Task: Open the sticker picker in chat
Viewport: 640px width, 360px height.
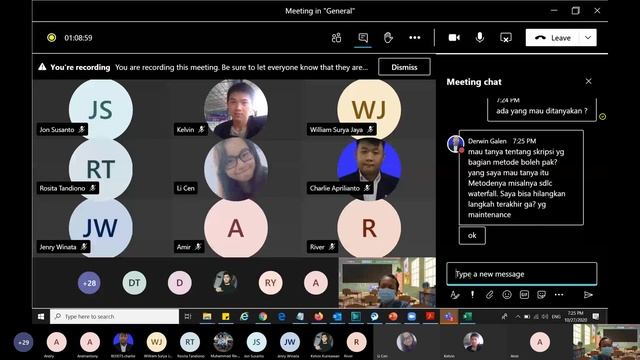Action: [x=541, y=294]
